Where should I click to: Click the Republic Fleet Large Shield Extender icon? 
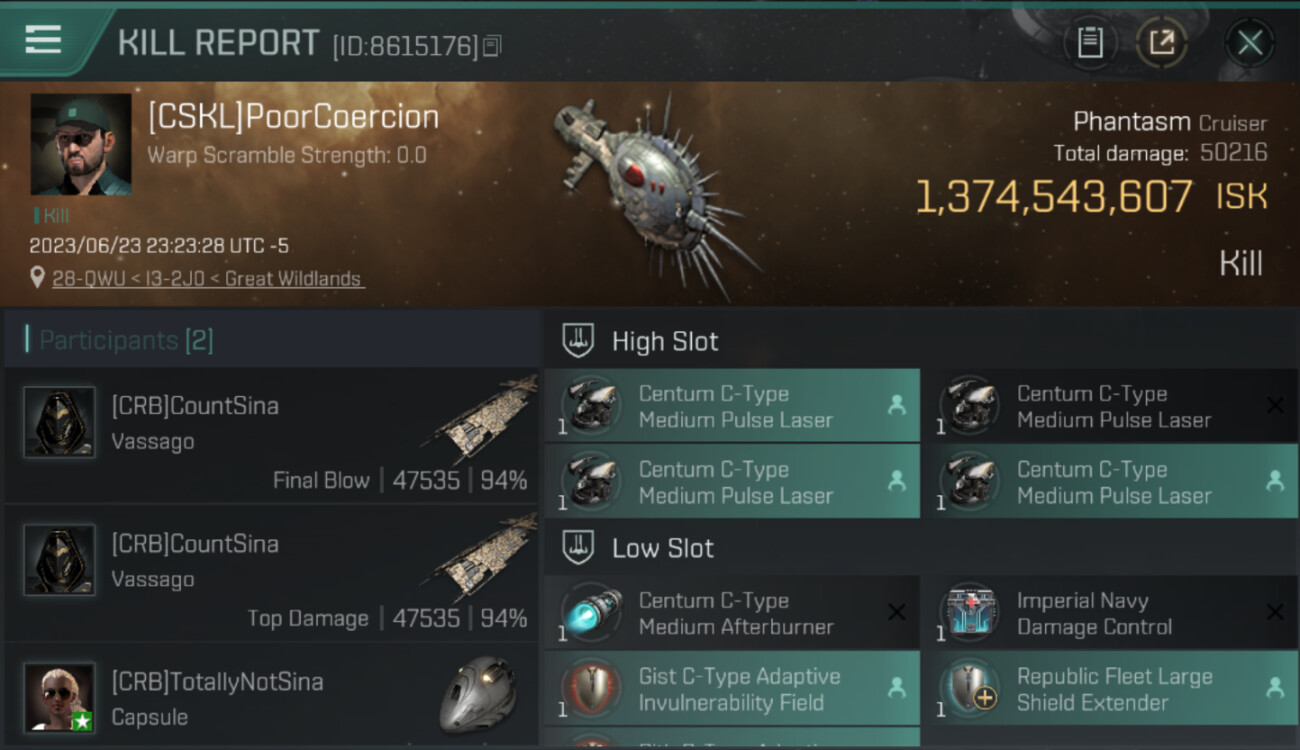969,689
